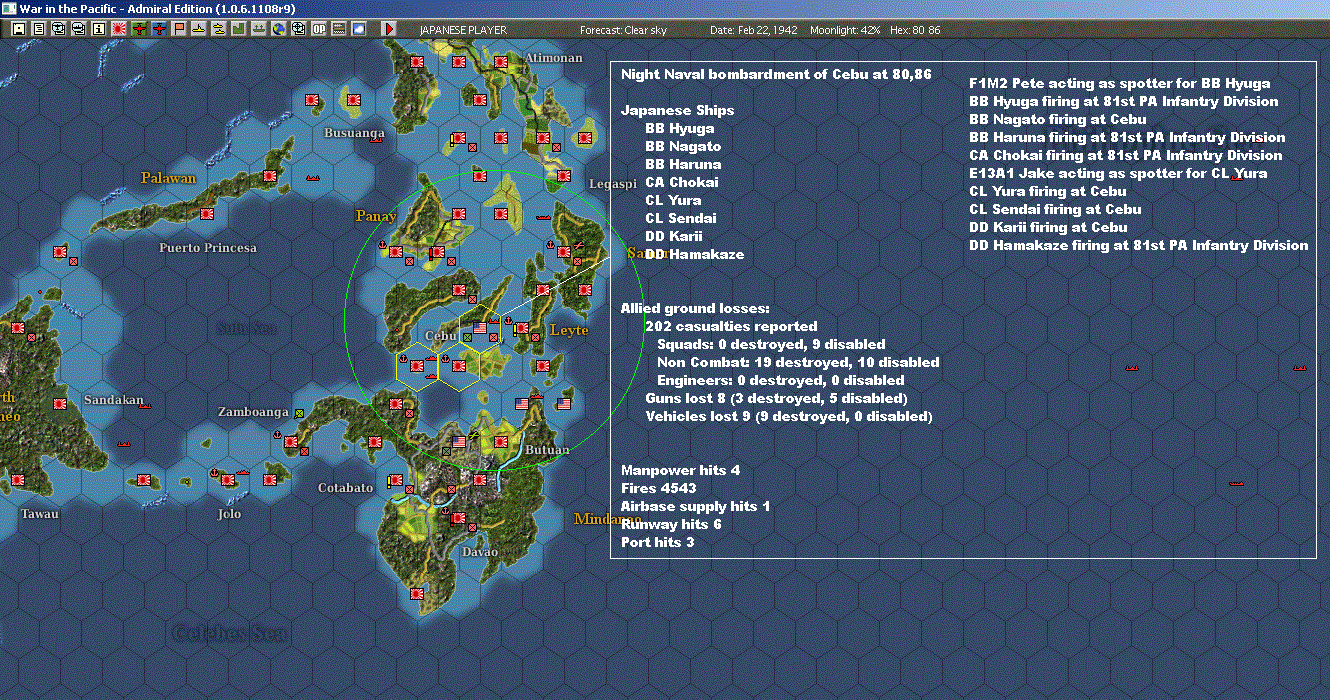Click the green land shape toolbar icon
This screenshot has width=1330, height=700.
[238, 29]
